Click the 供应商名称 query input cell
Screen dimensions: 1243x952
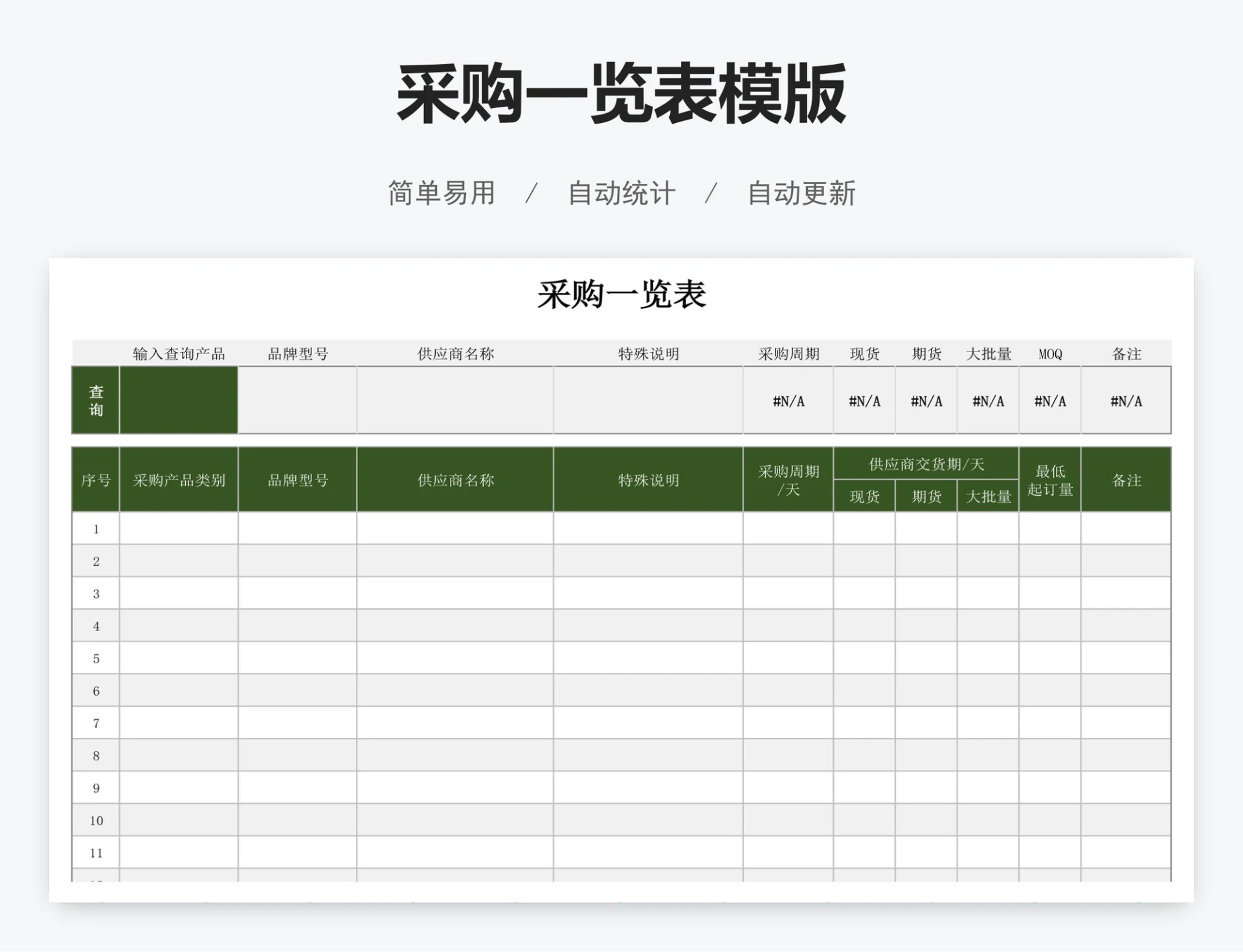coord(454,400)
